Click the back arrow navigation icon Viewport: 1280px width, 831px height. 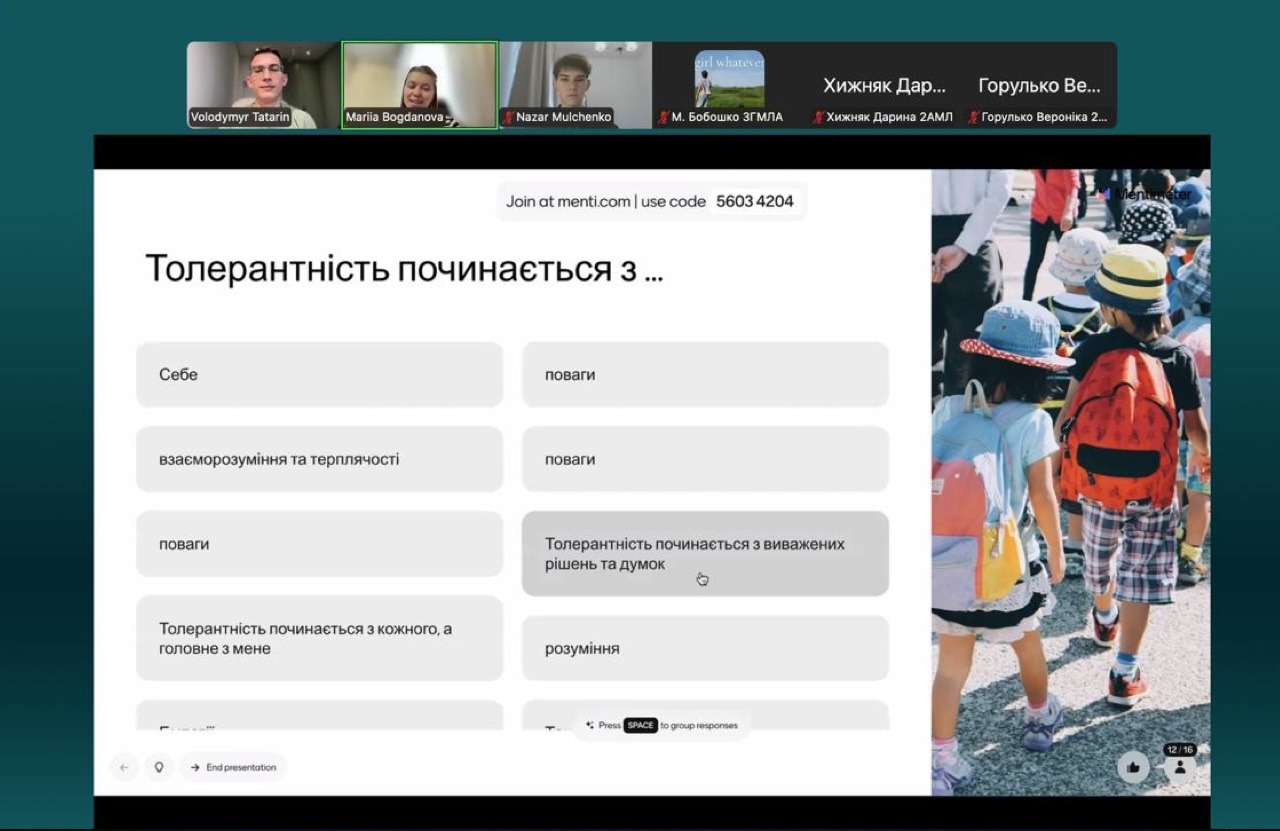124,767
